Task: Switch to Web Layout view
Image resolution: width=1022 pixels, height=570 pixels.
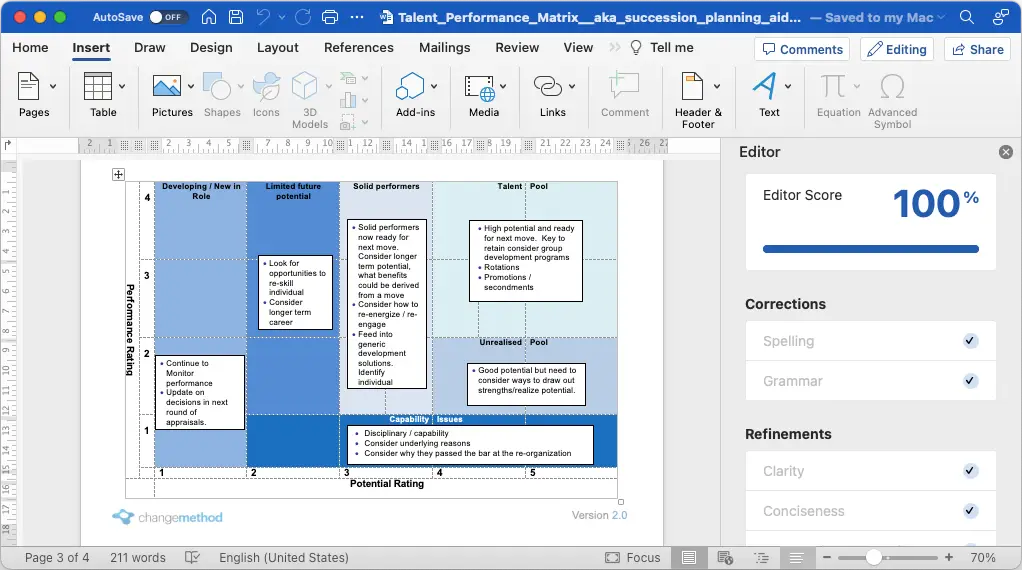Action: tap(725, 558)
